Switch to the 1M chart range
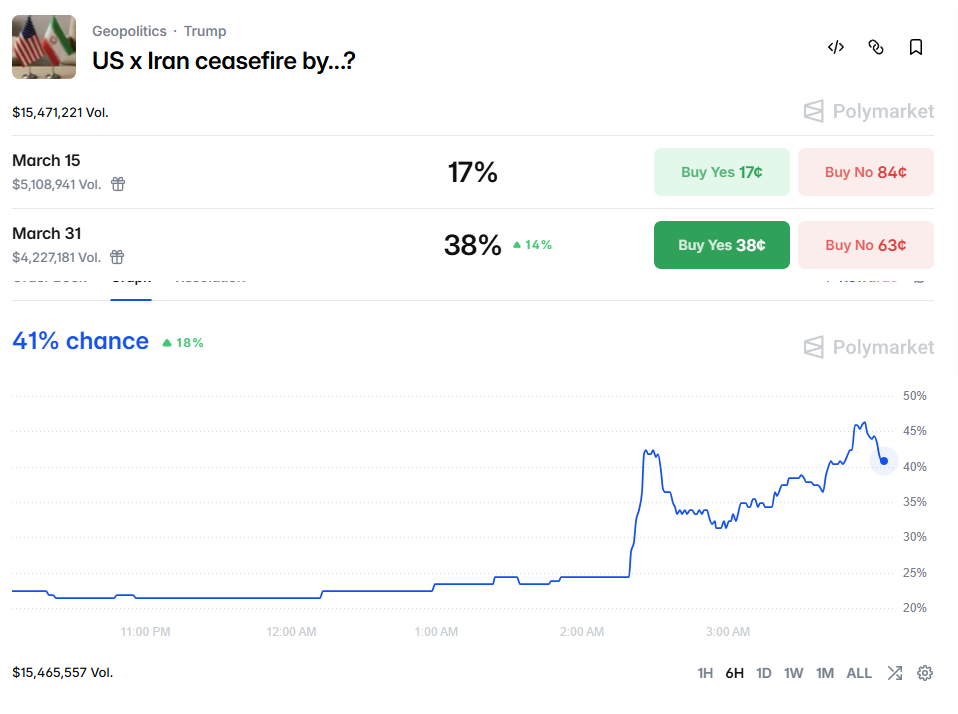The height and width of the screenshot is (714, 958). tap(825, 673)
